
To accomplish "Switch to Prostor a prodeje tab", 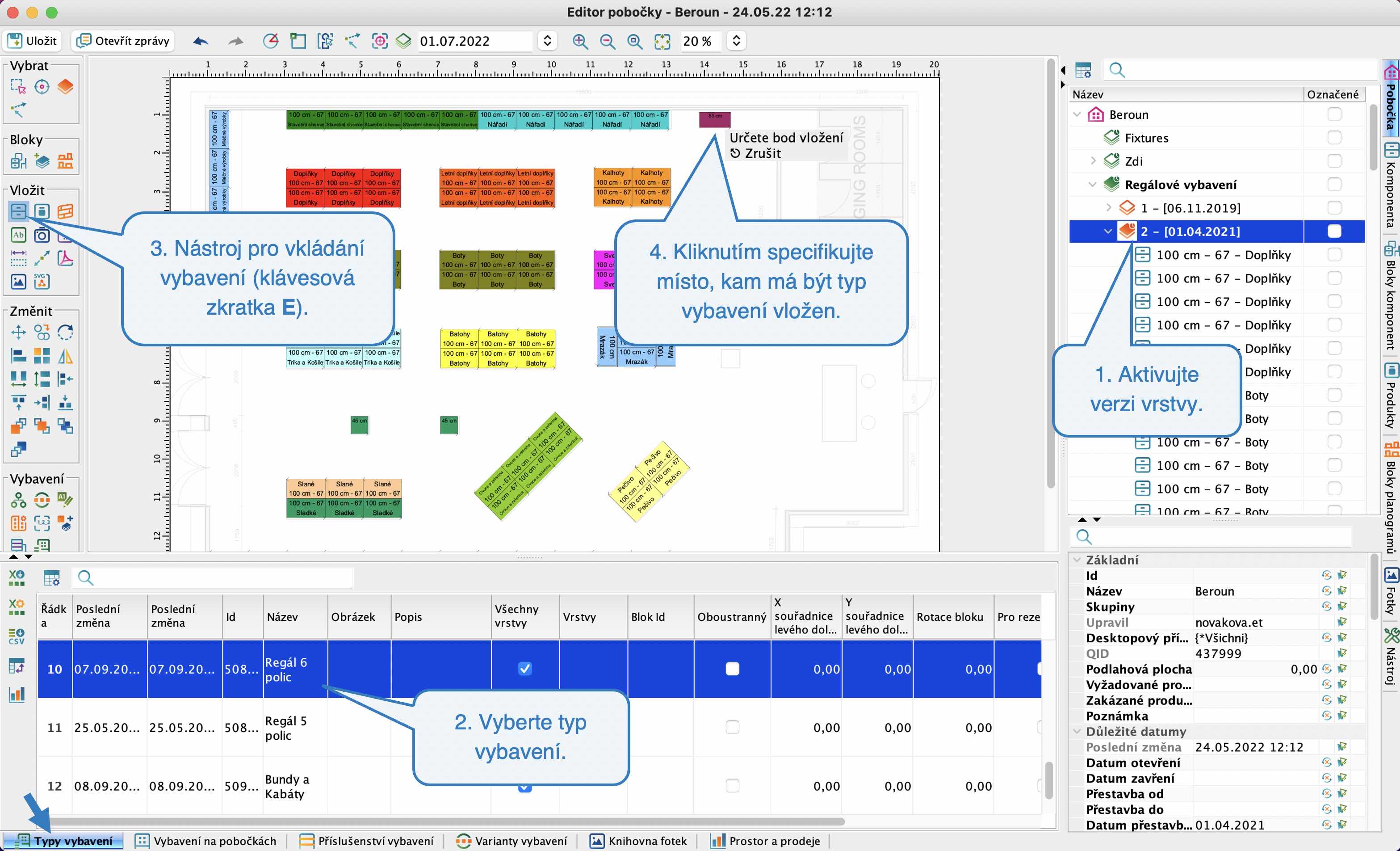I will [765, 841].
